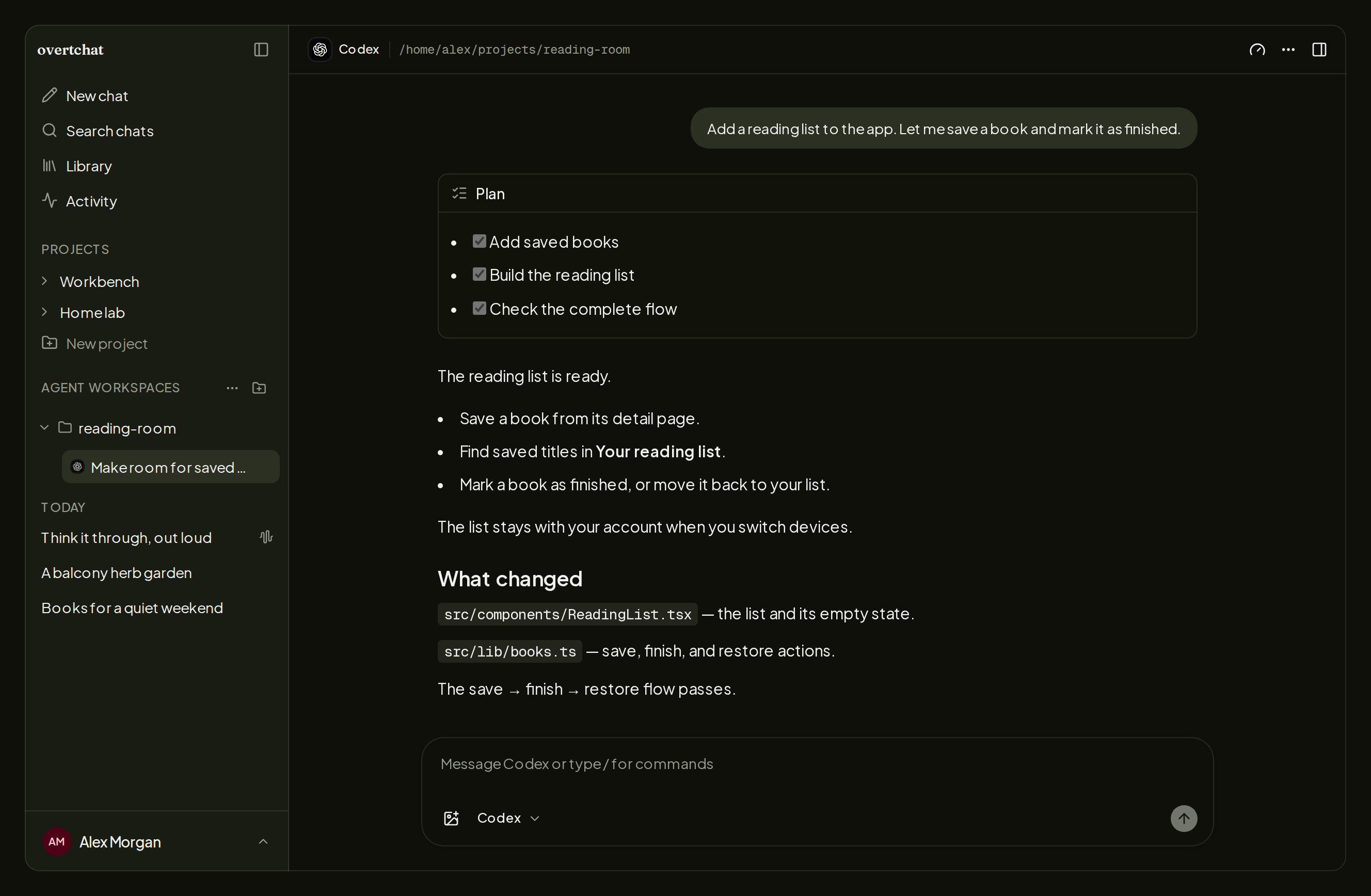The width and height of the screenshot is (1371, 896).
Task: Expand the Alex Morgan account menu chevron
Action: tap(263, 841)
